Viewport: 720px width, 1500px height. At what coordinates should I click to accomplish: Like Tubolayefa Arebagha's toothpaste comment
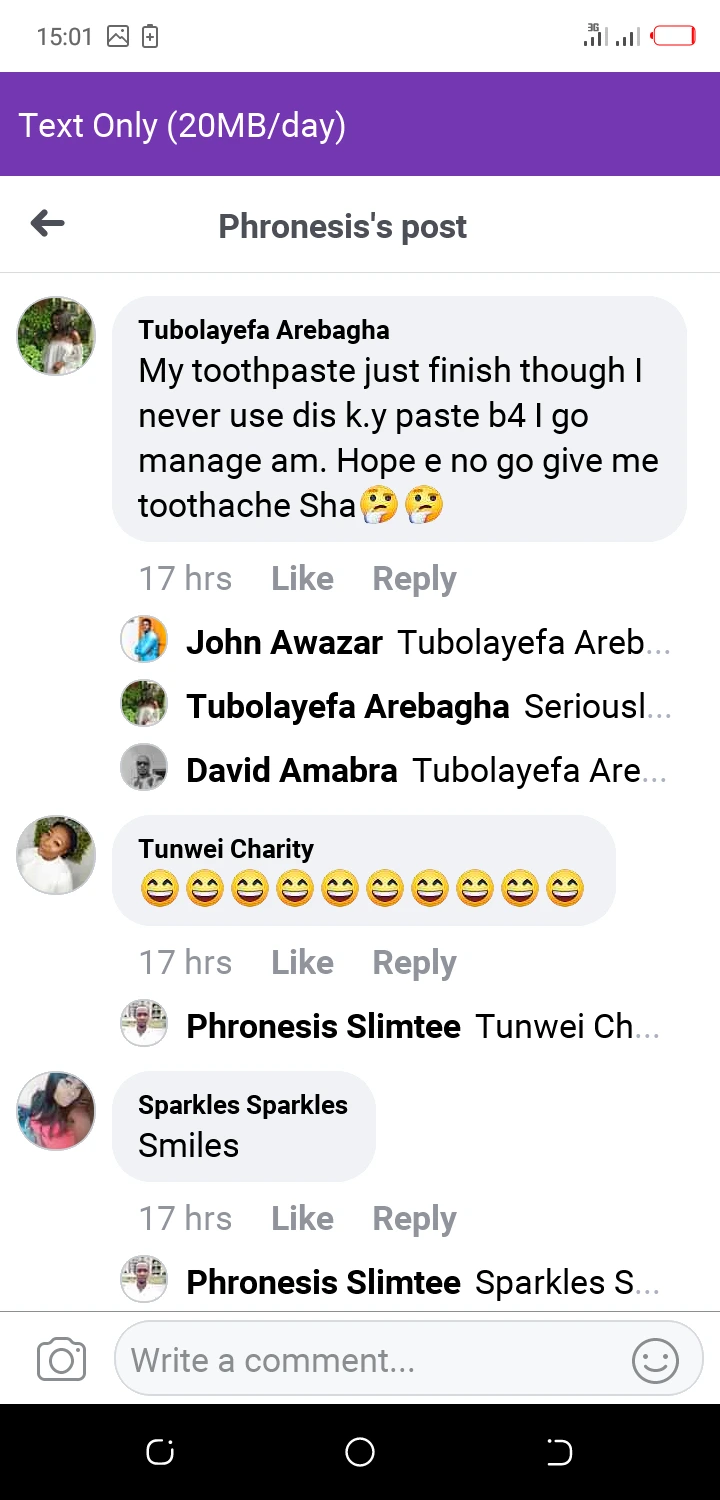click(x=302, y=579)
